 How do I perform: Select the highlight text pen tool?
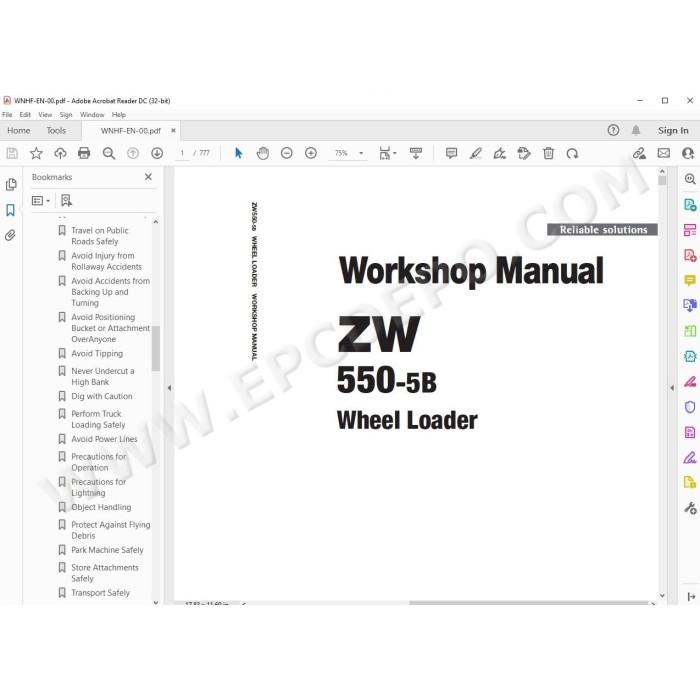point(475,154)
